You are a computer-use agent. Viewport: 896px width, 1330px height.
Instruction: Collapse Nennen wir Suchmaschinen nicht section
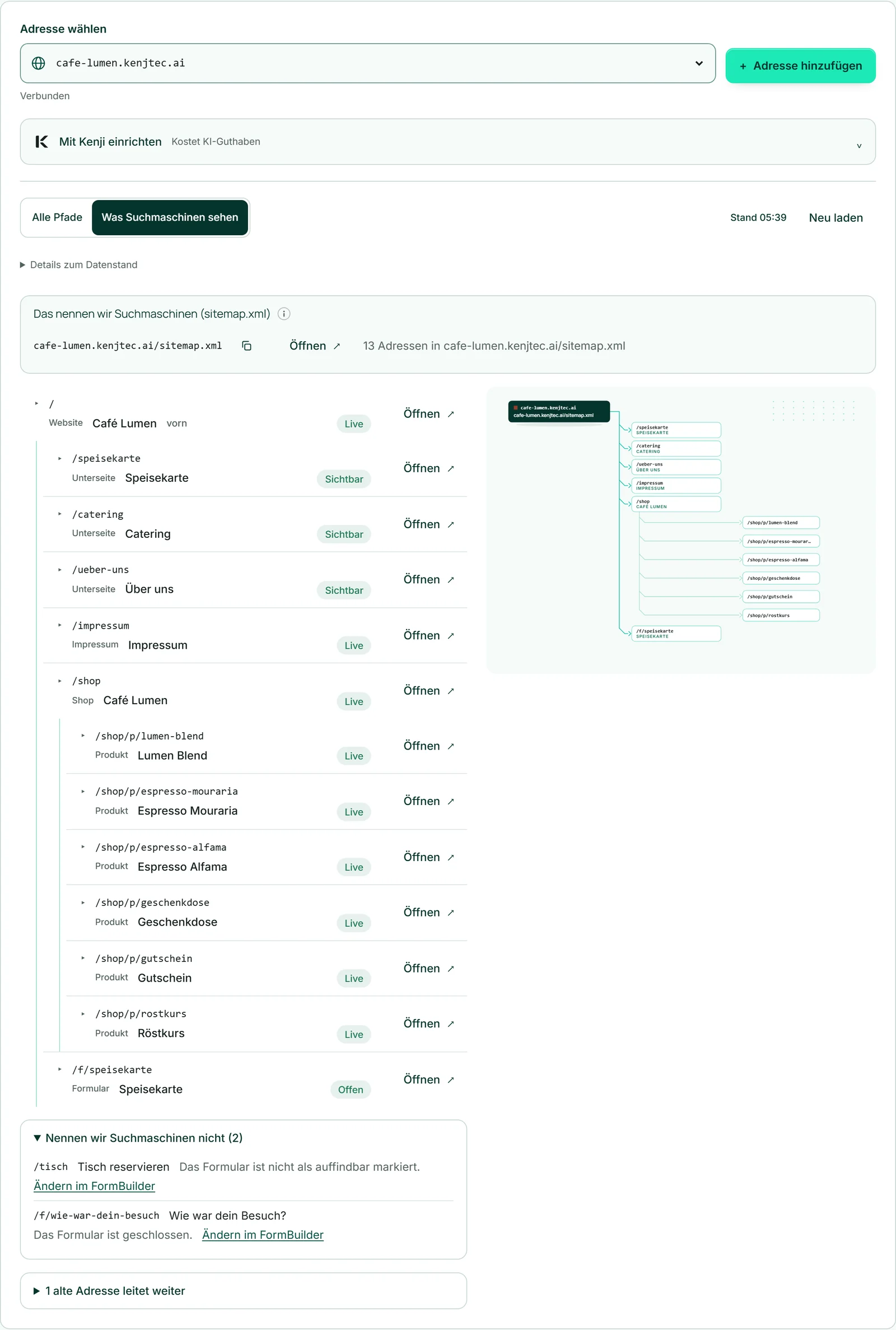[x=138, y=1138]
